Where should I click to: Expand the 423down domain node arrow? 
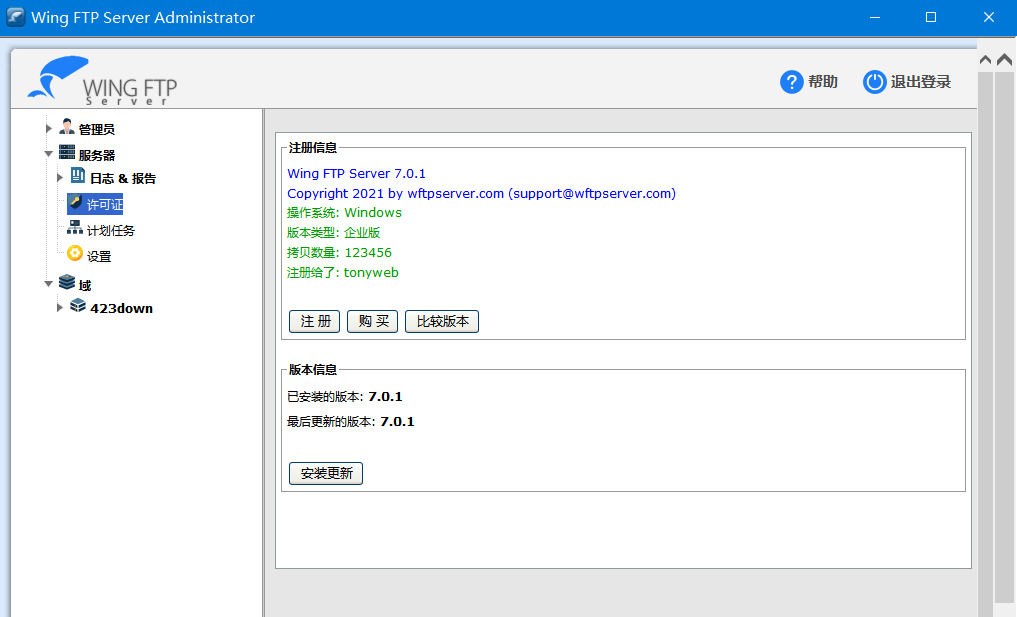pyautogui.click(x=60, y=308)
